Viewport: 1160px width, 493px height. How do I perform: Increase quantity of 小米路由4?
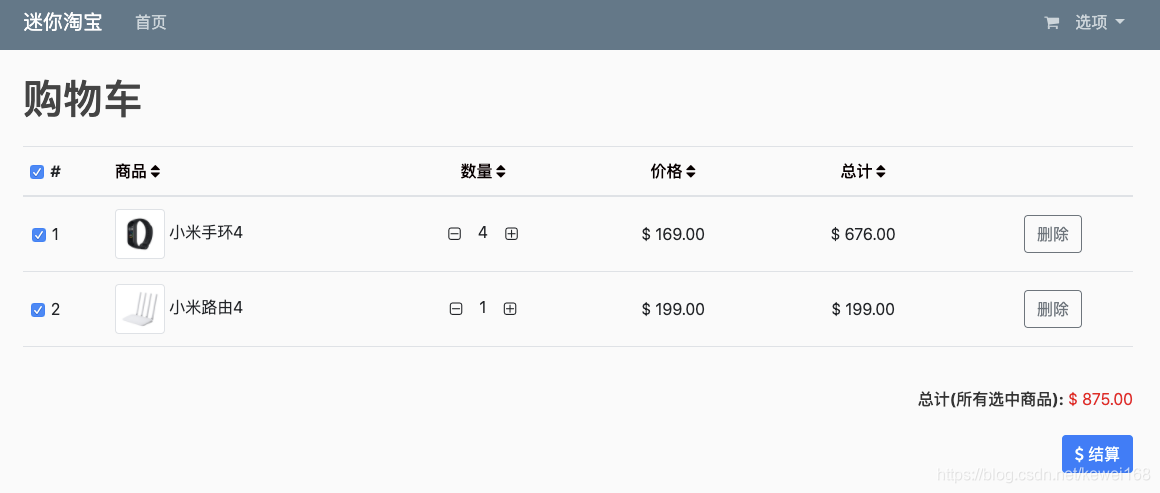(x=510, y=309)
